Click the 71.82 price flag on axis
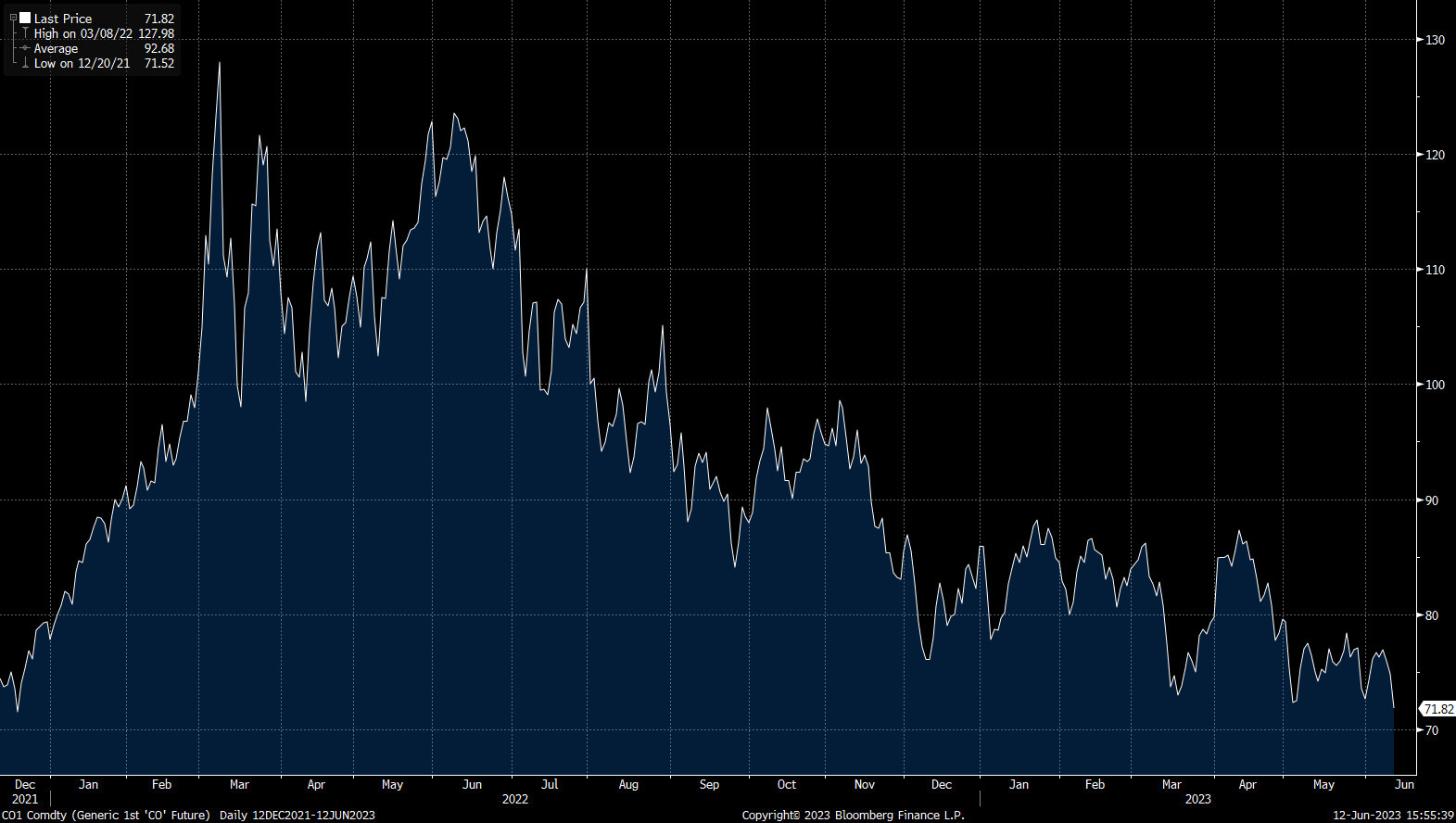Viewport: 1456px width, 823px height. coord(1438,709)
